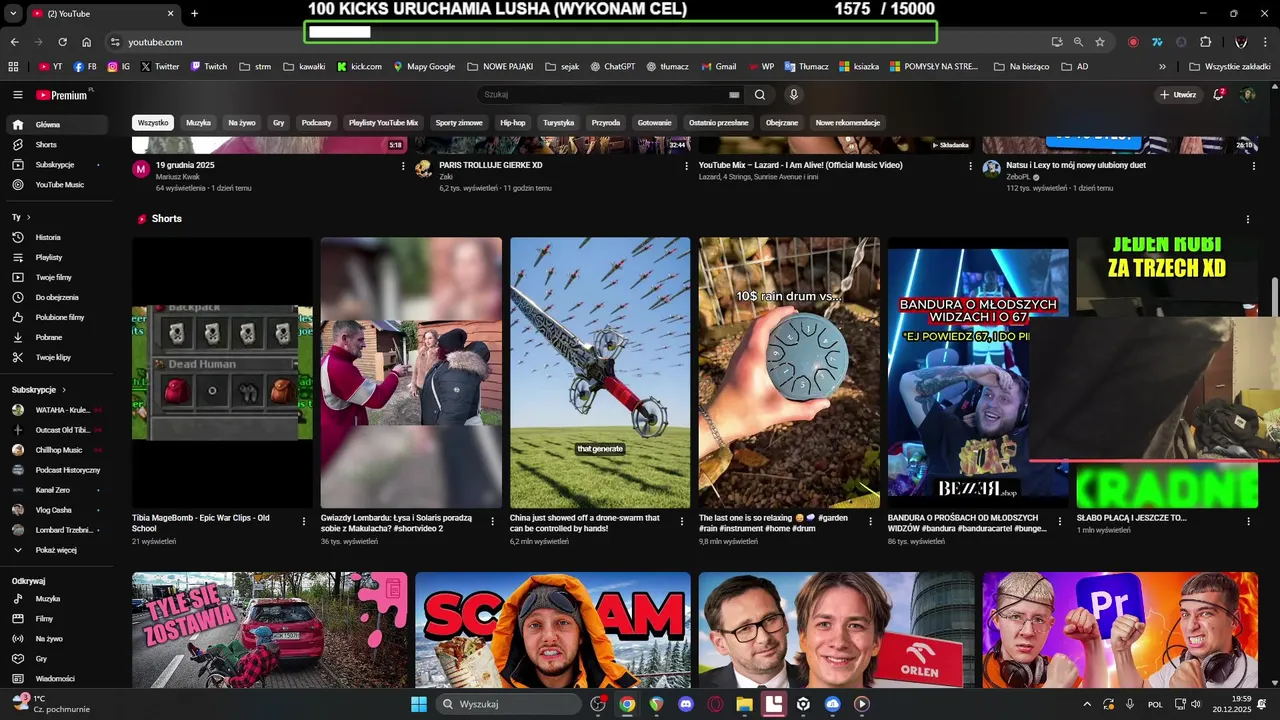Open the Shorts shelf options menu
Viewport: 1280px width, 720px height.
tap(1248, 219)
